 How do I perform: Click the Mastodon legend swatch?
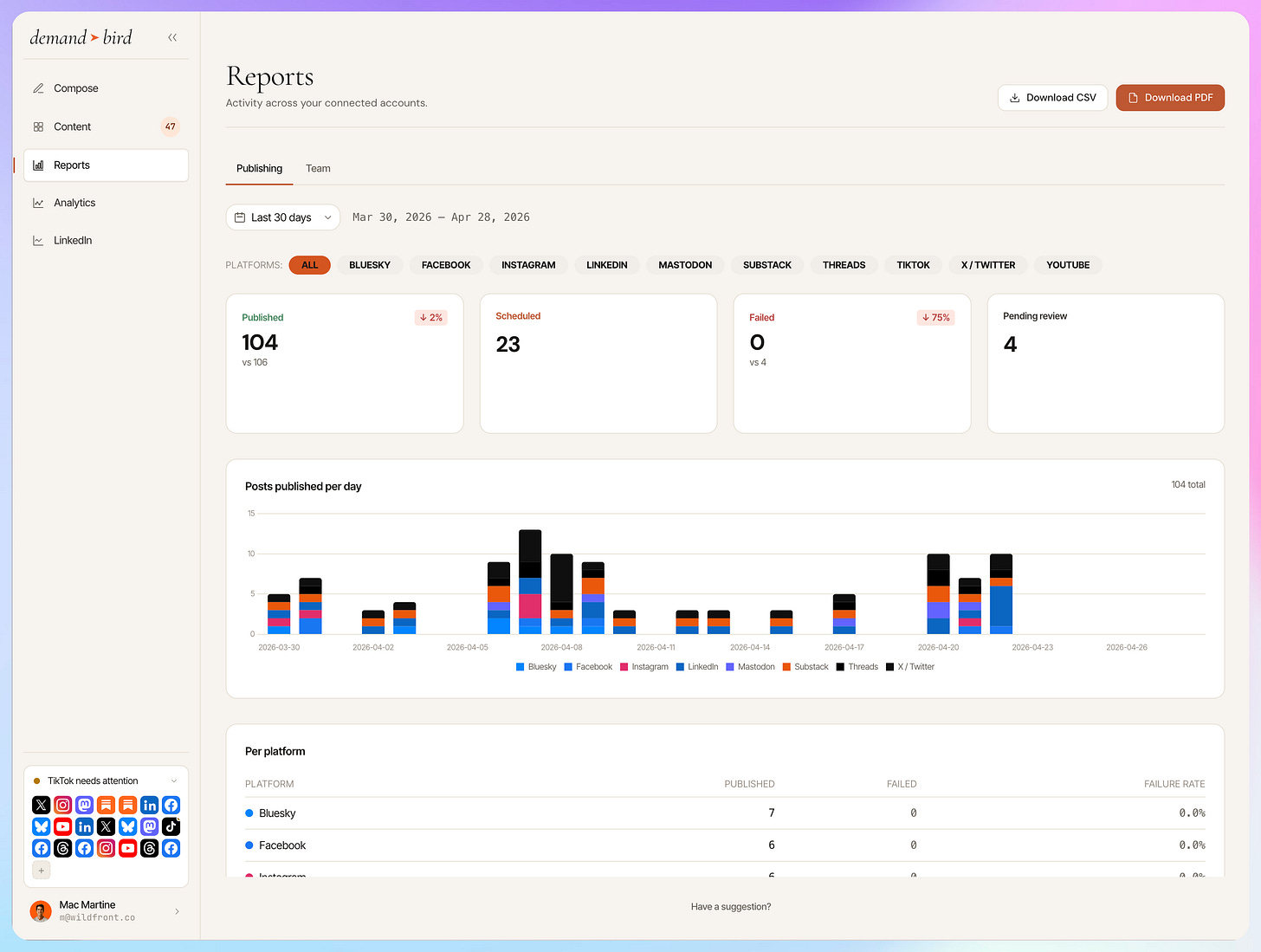coord(730,667)
